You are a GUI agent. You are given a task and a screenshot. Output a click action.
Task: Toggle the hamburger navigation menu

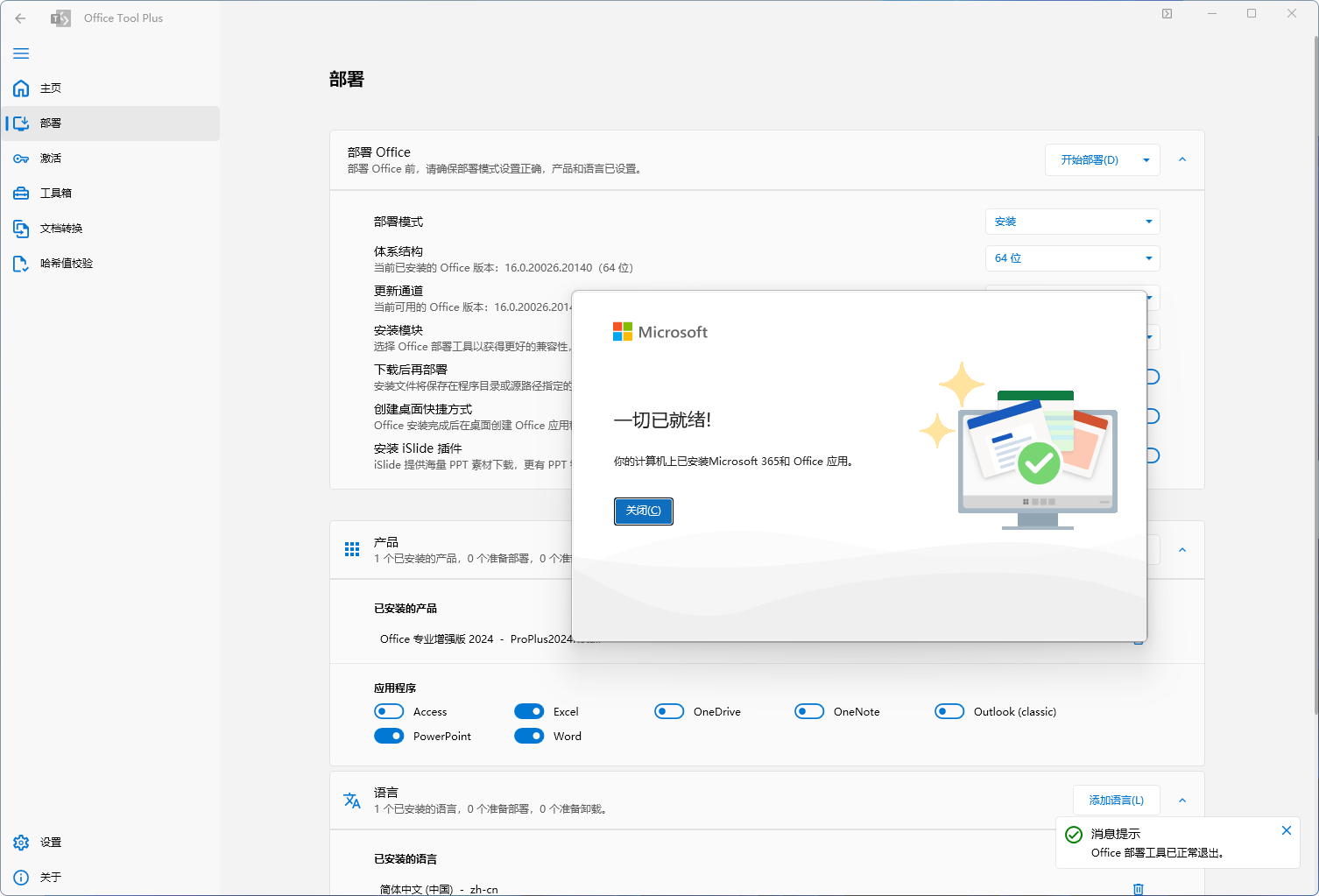click(x=21, y=53)
